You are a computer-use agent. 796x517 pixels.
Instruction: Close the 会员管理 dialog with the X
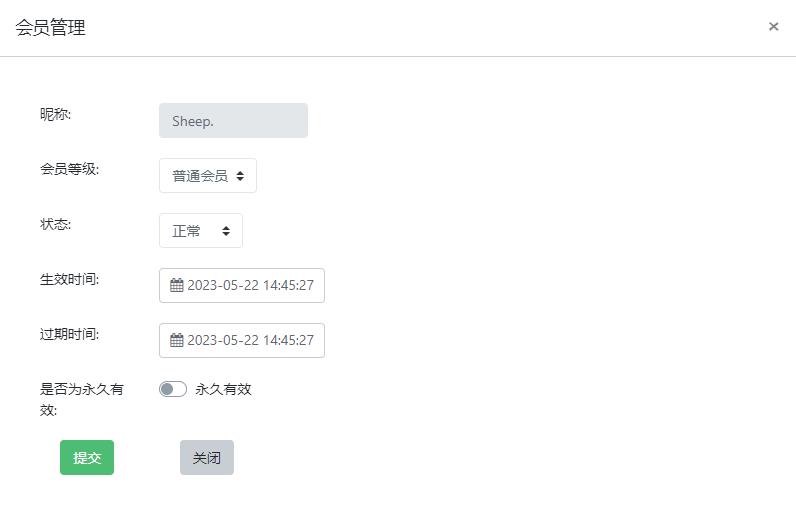click(x=773, y=26)
